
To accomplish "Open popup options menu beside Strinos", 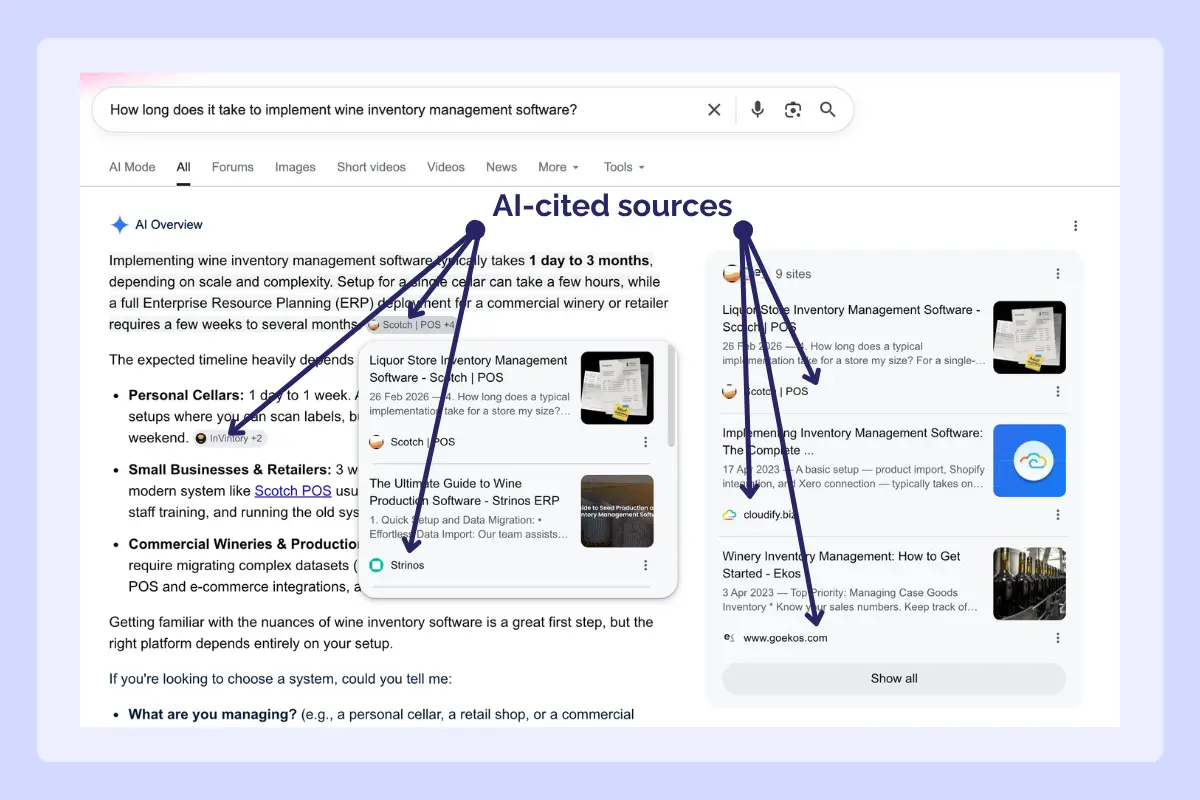I will tap(645, 565).
